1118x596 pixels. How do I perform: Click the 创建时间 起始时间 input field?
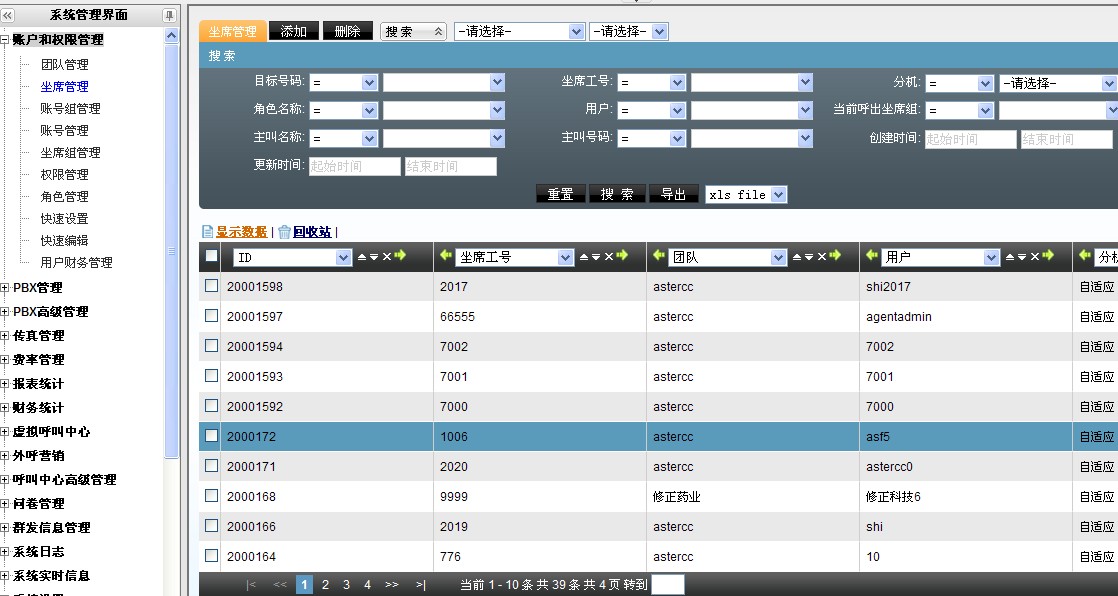[x=970, y=140]
